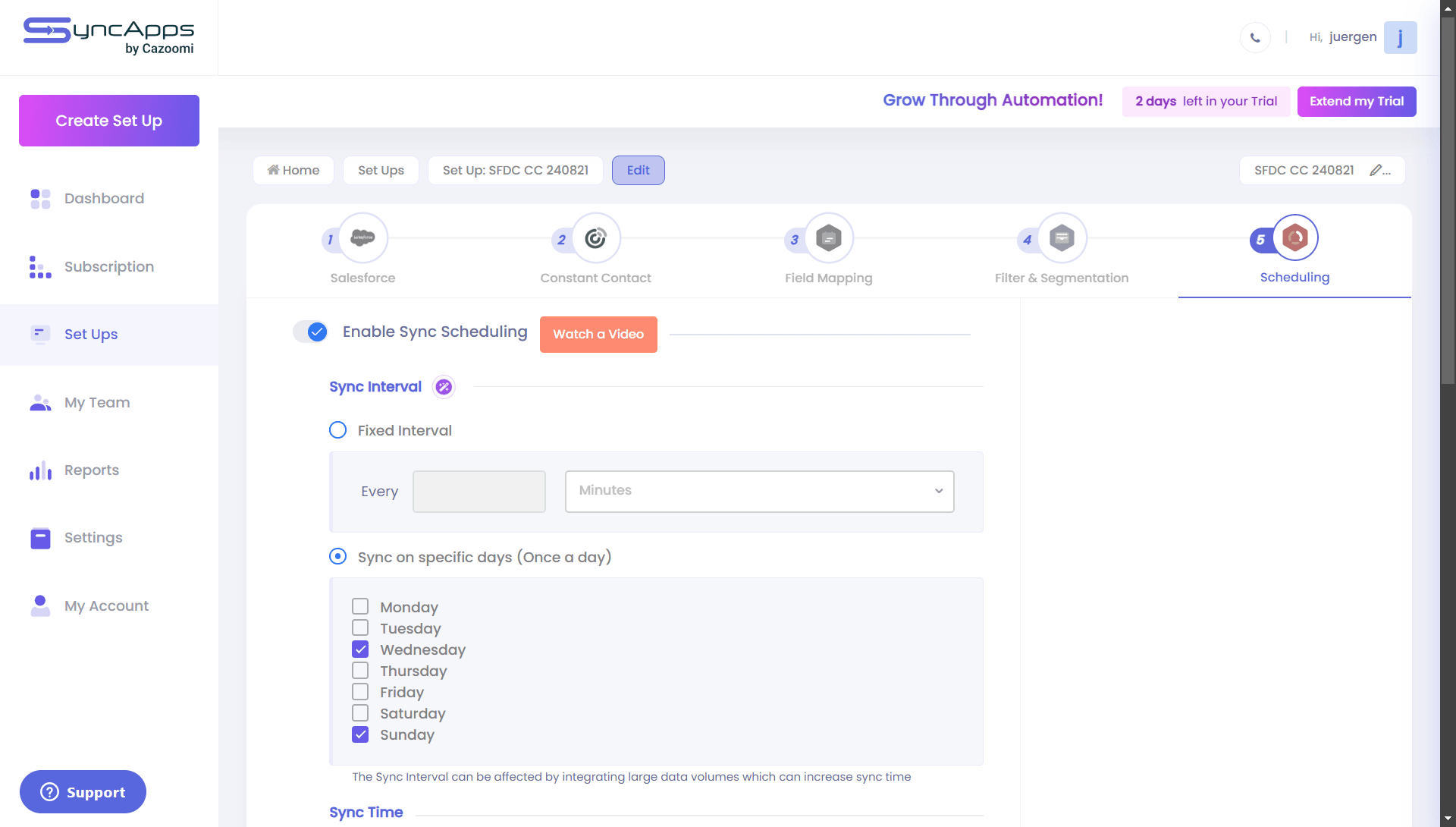Check the Tuesday checkbox
1456x827 pixels.
360,628
